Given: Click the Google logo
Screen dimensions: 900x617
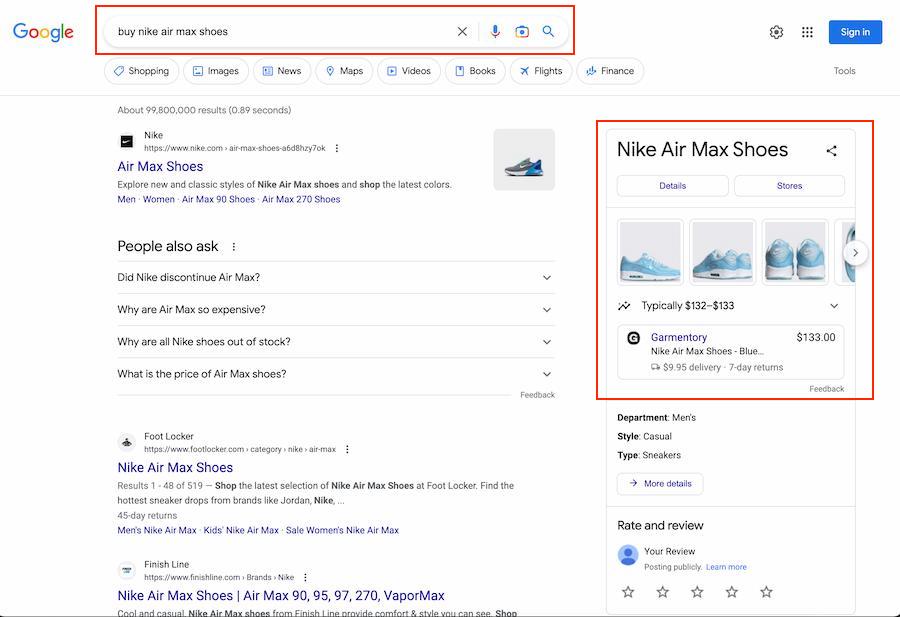Looking at the screenshot, I should 43,32.
